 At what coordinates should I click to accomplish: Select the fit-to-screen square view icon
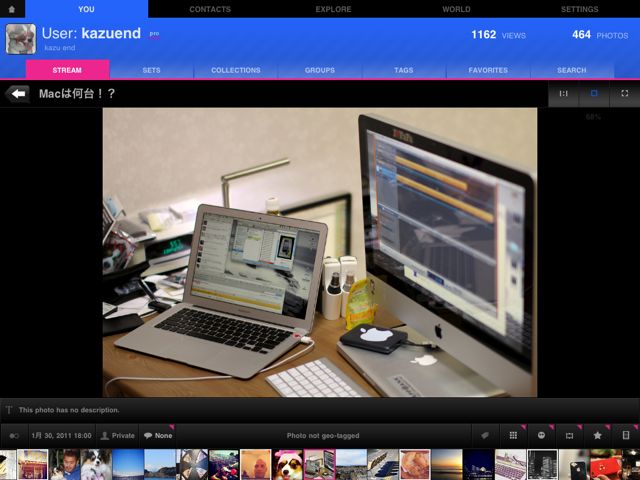pos(594,93)
